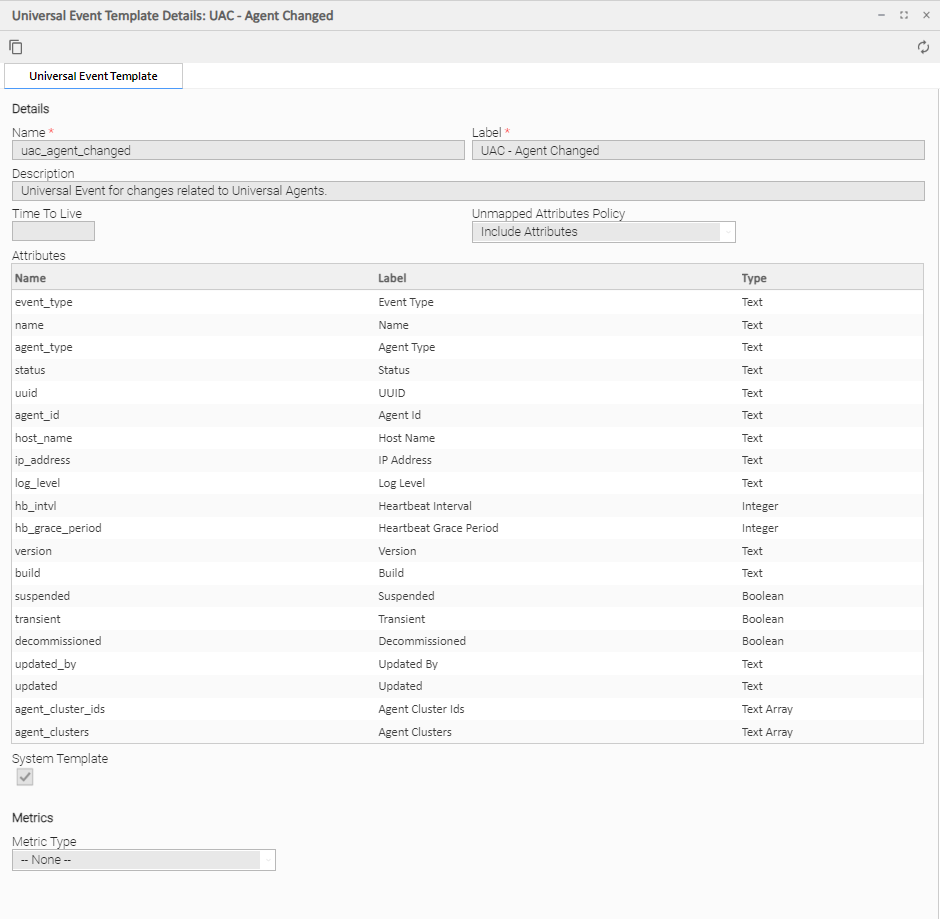Select the event_type attribute row

click(44, 302)
